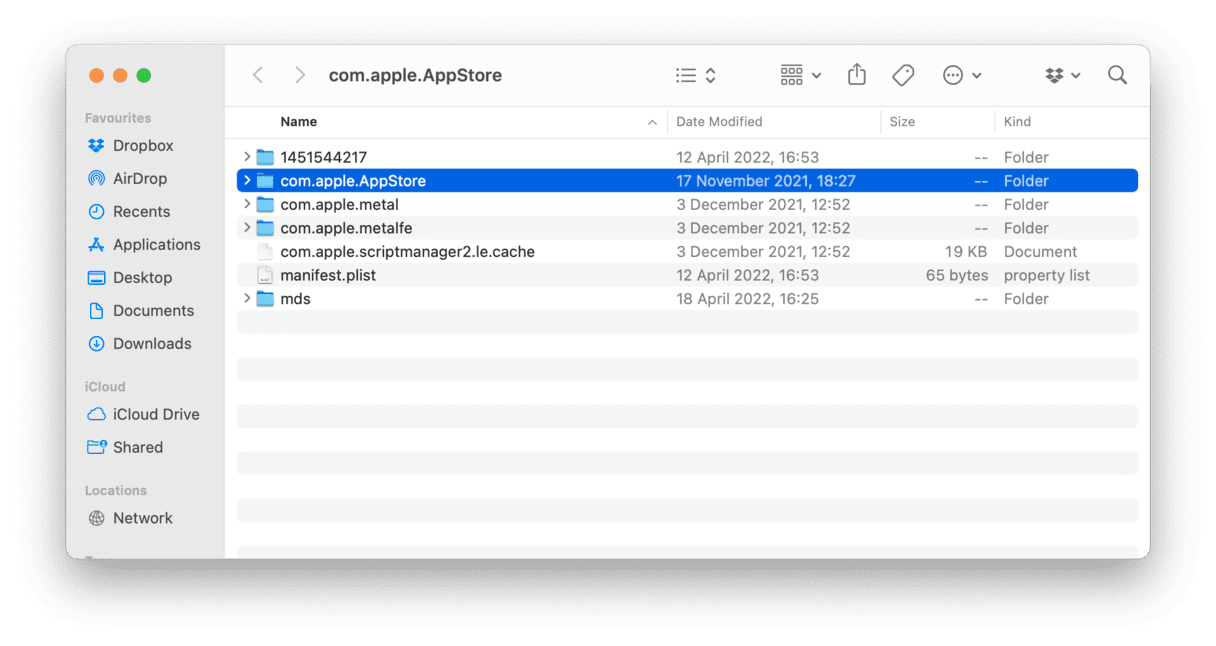Viewport: 1216px width, 646px height.
Task: Select the com.apple.metalfe row name
Action: tap(346, 228)
